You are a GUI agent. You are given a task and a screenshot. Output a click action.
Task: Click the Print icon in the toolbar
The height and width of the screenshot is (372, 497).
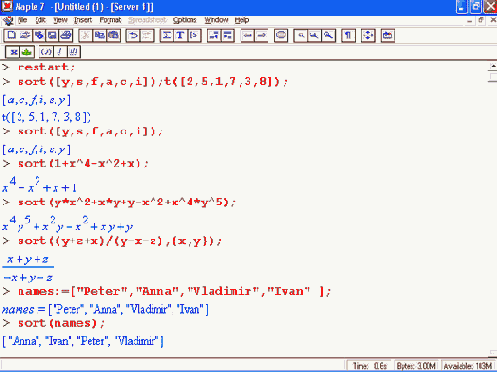click(x=66, y=35)
